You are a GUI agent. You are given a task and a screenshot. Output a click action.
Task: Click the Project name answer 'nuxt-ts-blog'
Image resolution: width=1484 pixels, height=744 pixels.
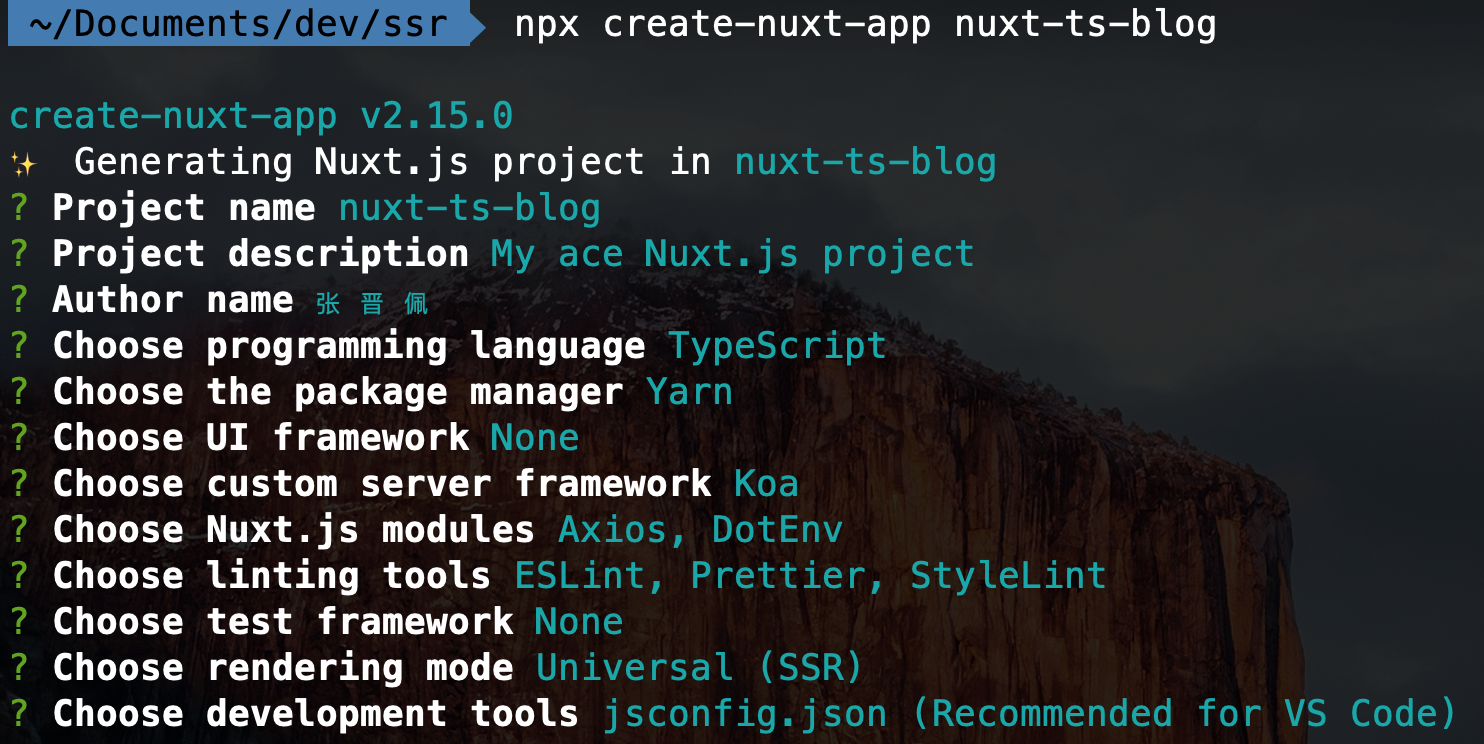click(x=470, y=208)
